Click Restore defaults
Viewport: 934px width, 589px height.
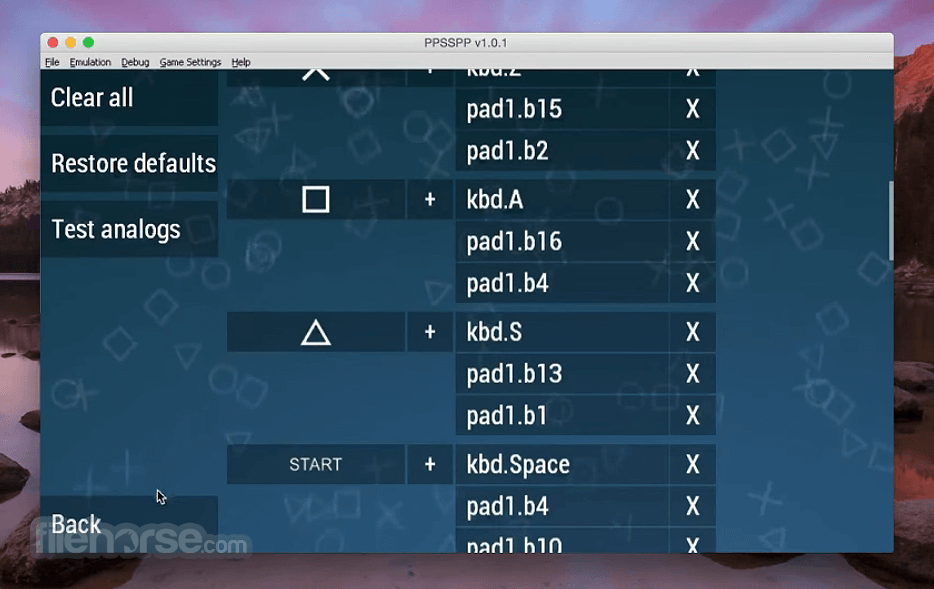pyautogui.click(x=129, y=163)
